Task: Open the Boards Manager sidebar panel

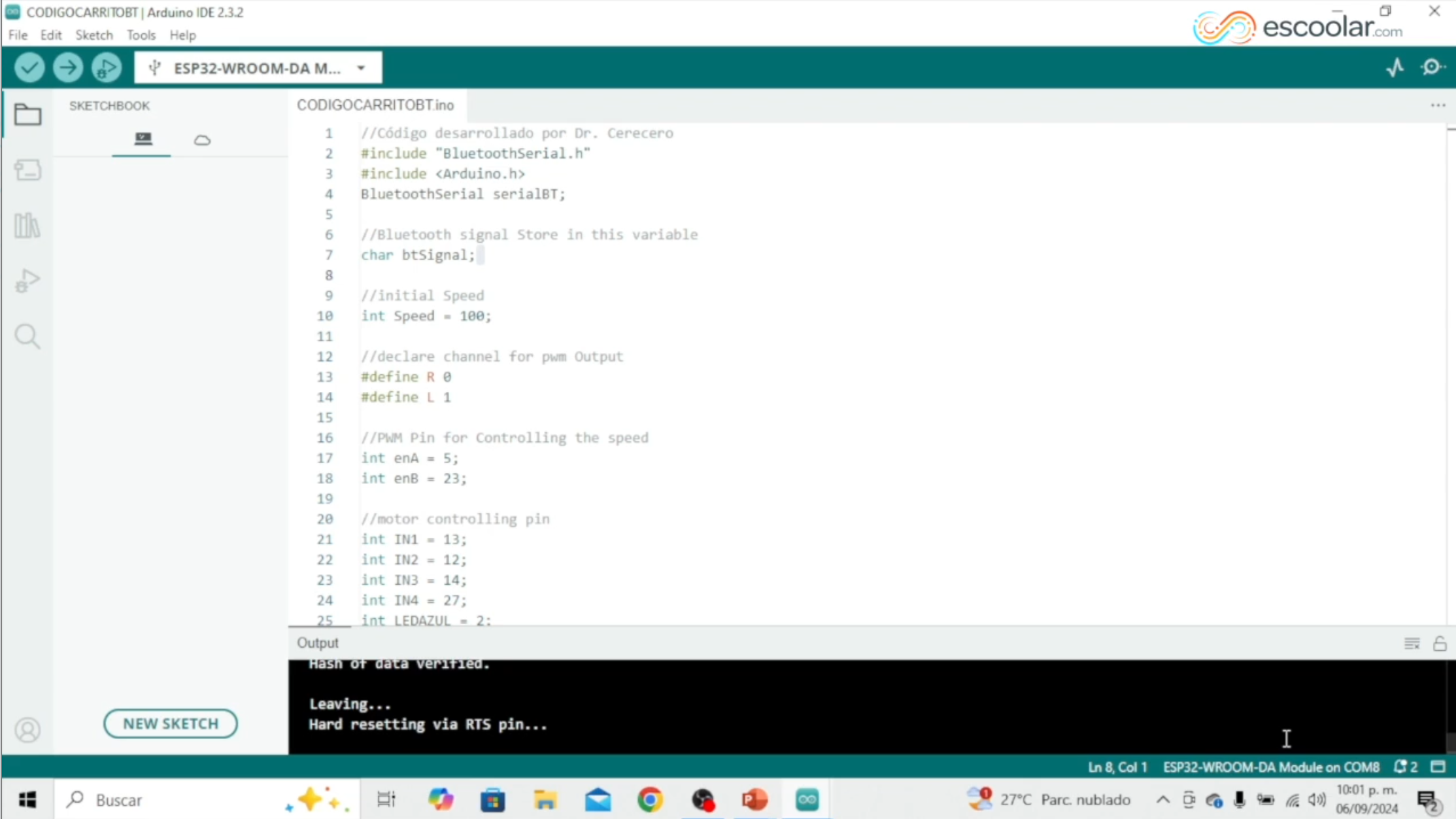Action: pos(27,170)
